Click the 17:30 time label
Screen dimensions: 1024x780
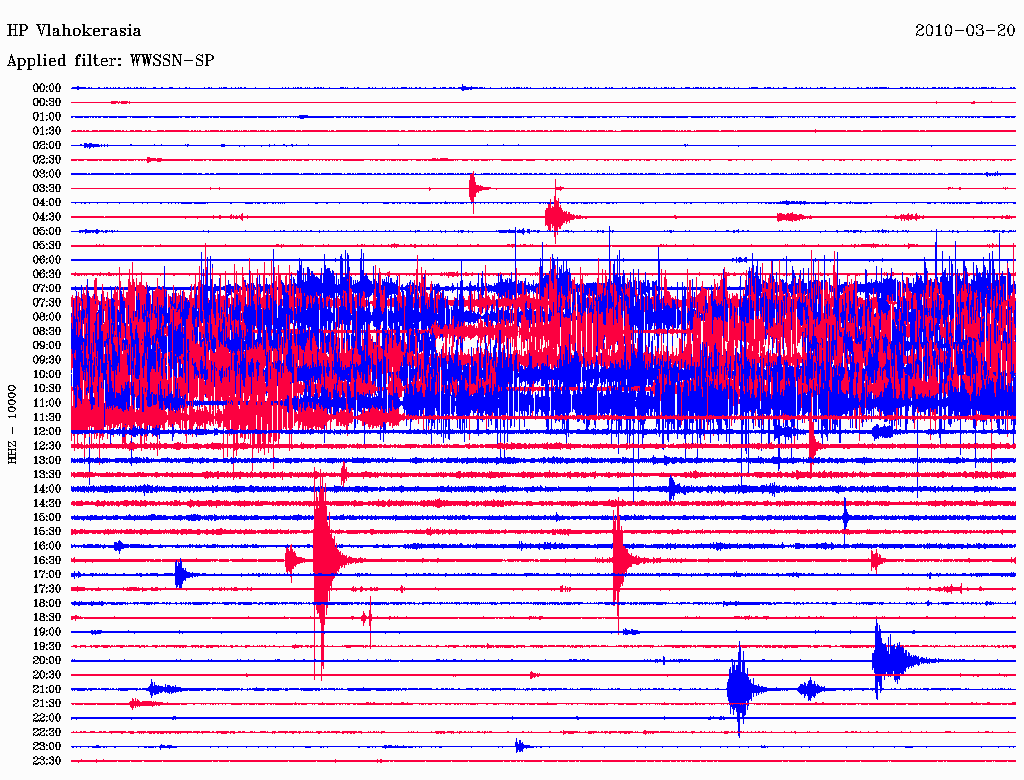(x=47, y=589)
